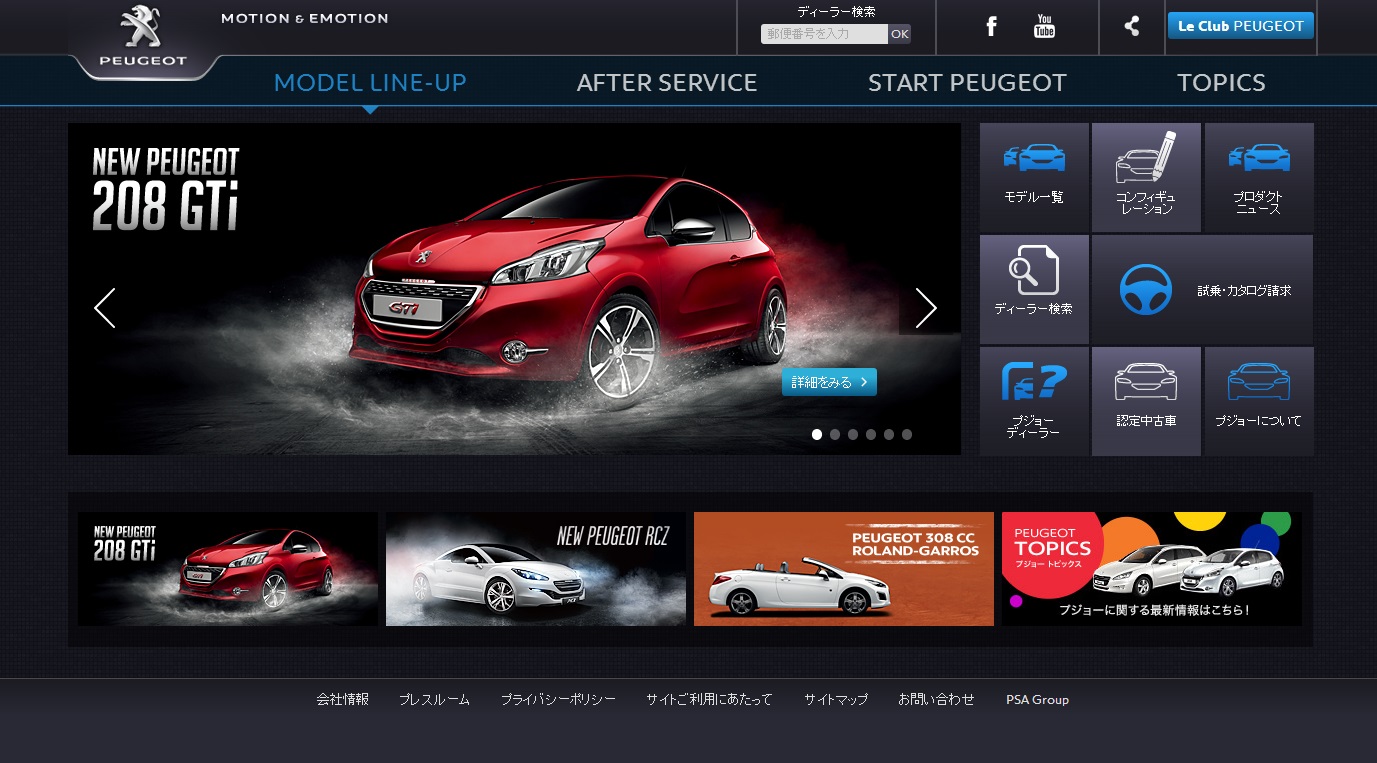1377x763 pixels.
Task: Click the OK dealer search button
Action: pyautogui.click(x=900, y=34)
